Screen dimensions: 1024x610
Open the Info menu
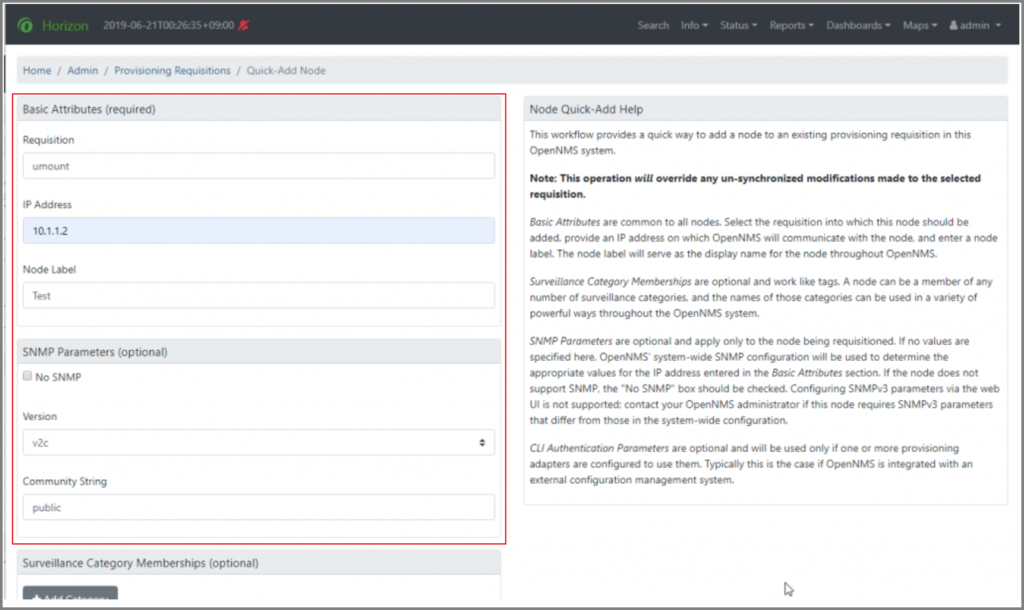tap(694, 25)
